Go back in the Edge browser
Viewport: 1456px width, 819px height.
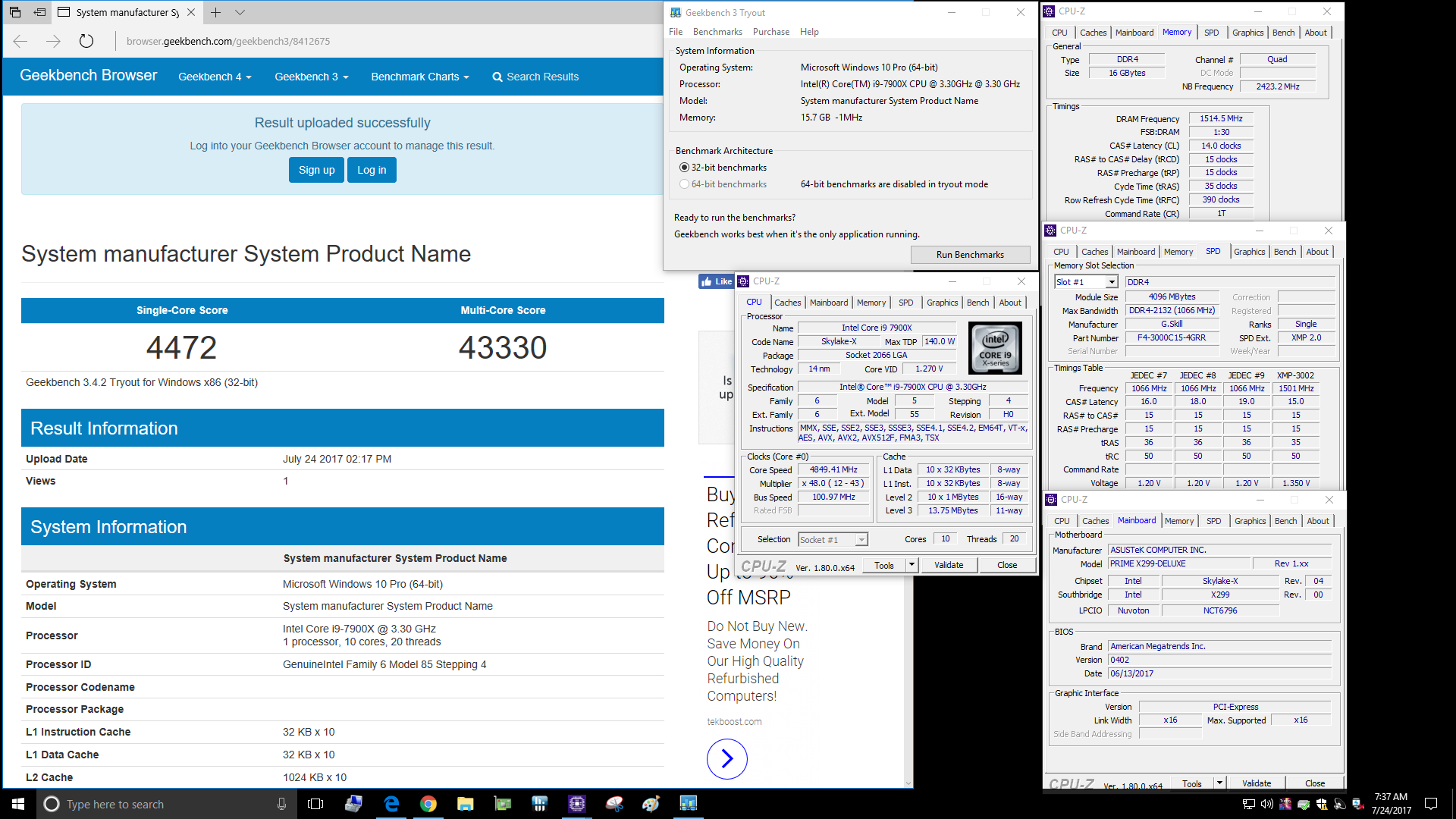click(20, 41)
